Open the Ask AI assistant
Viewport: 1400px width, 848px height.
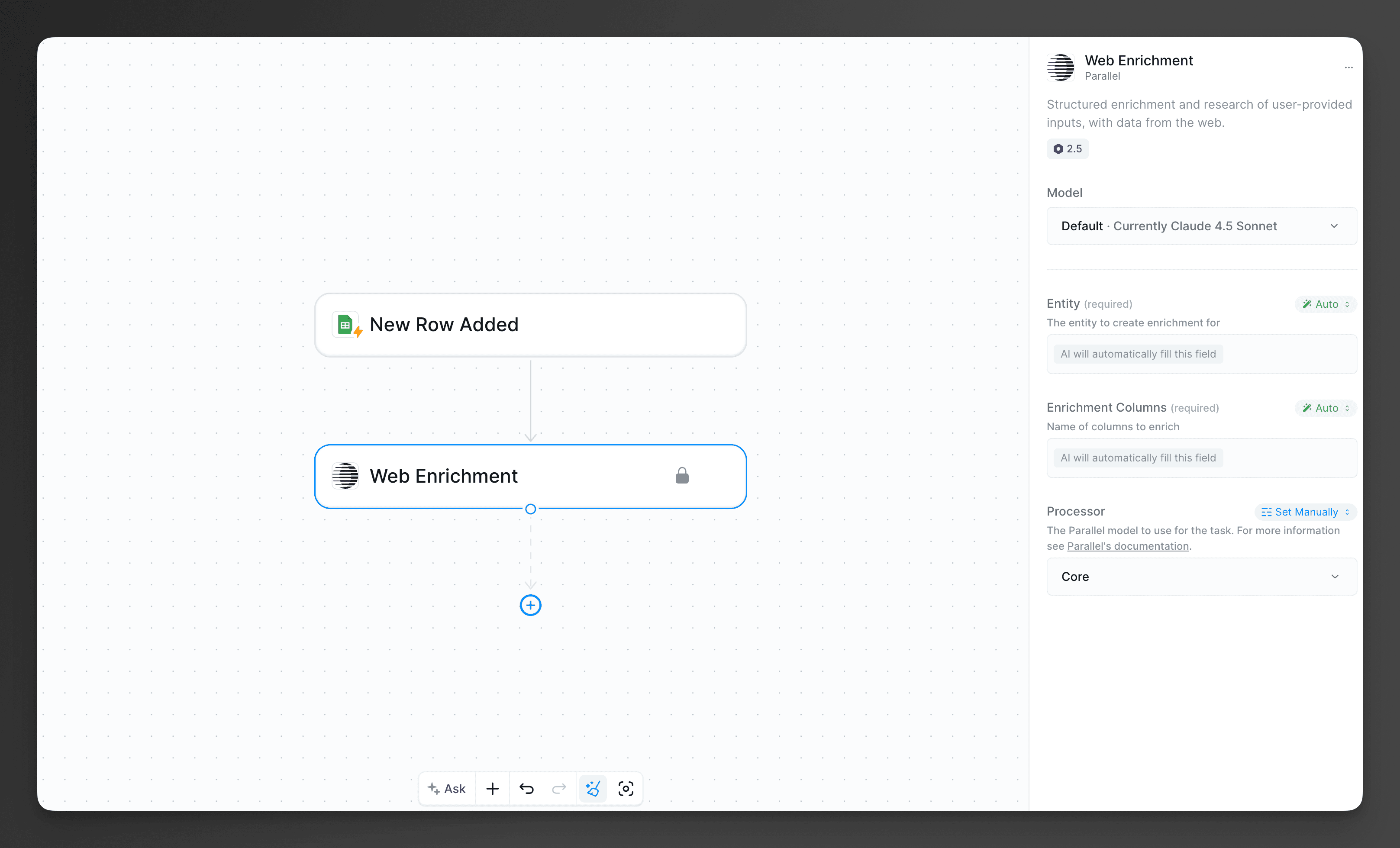(x=447, y=788)
